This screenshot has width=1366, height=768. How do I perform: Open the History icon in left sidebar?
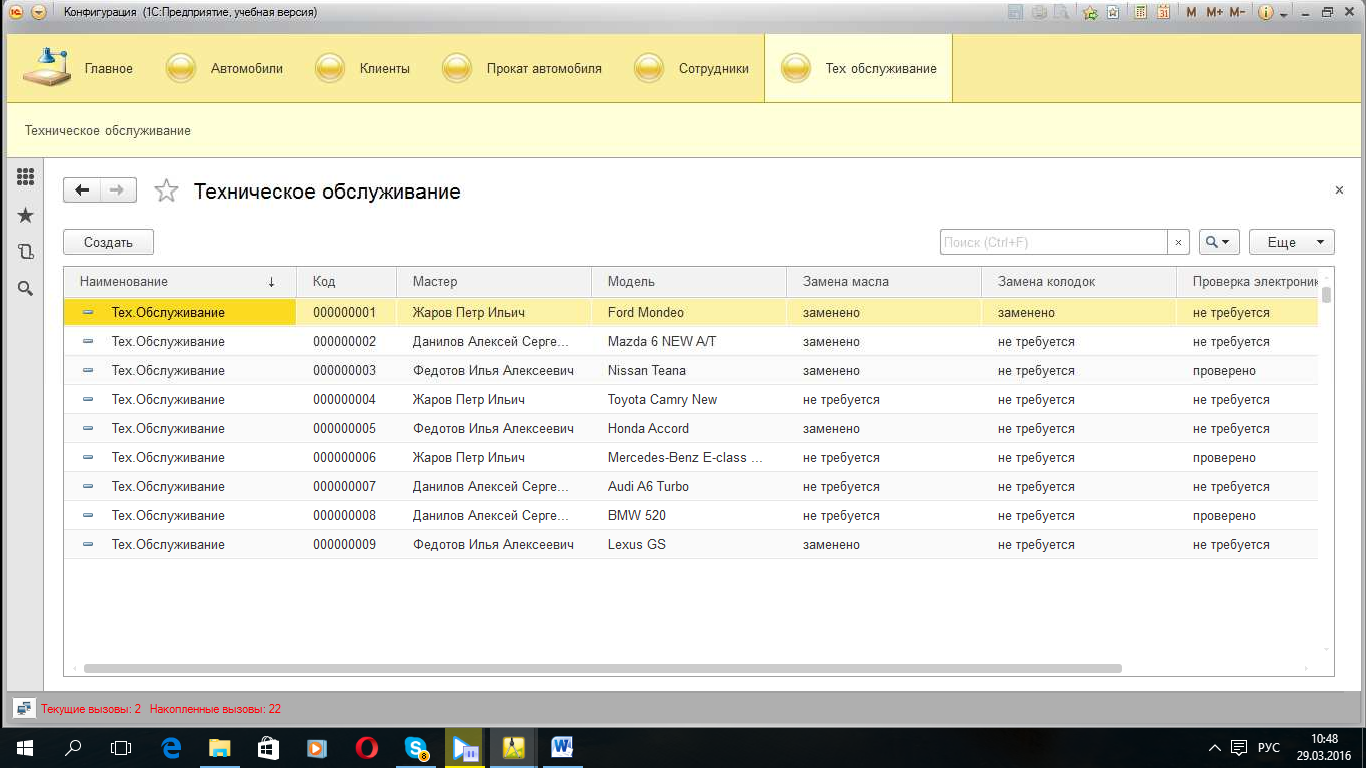26,252
